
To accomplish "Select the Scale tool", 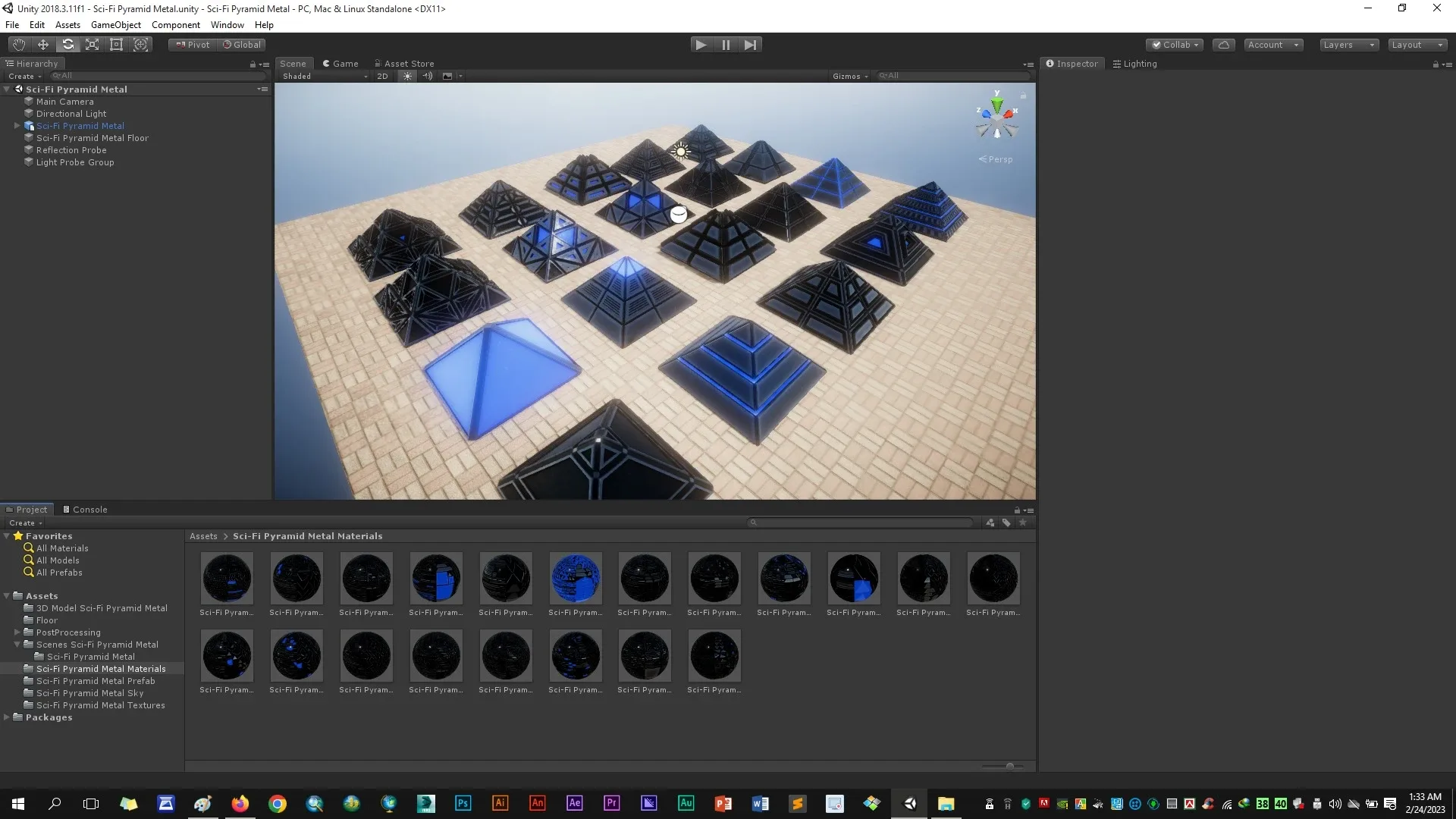I will (x=92, y=45).
